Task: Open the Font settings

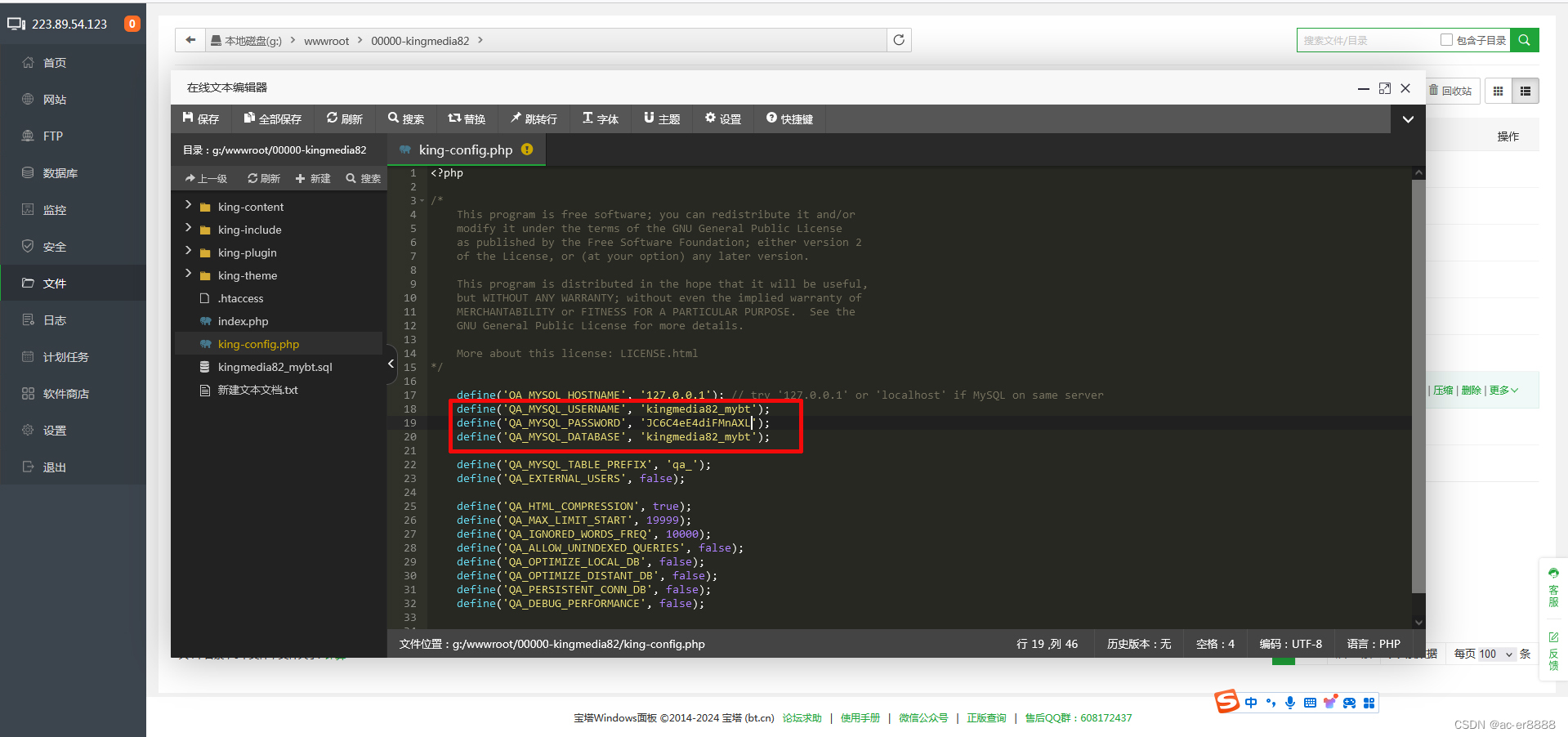Action: [601, 118]
